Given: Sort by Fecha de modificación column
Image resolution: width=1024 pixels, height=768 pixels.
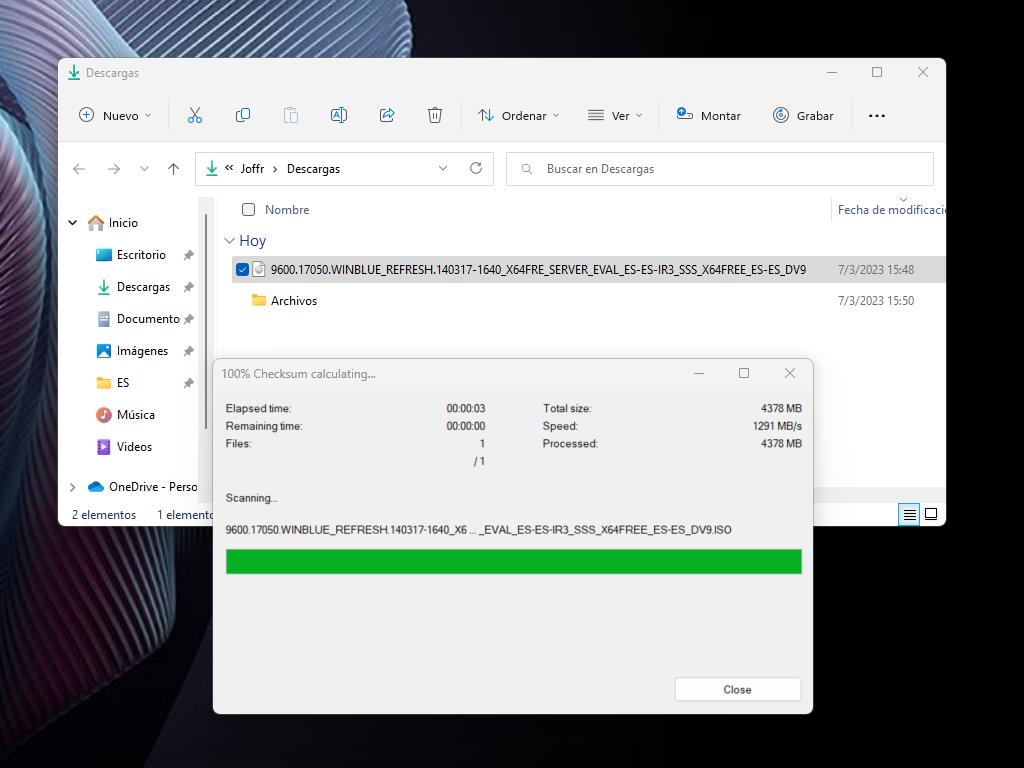Looking at the screenshot, I should point(891,210).
